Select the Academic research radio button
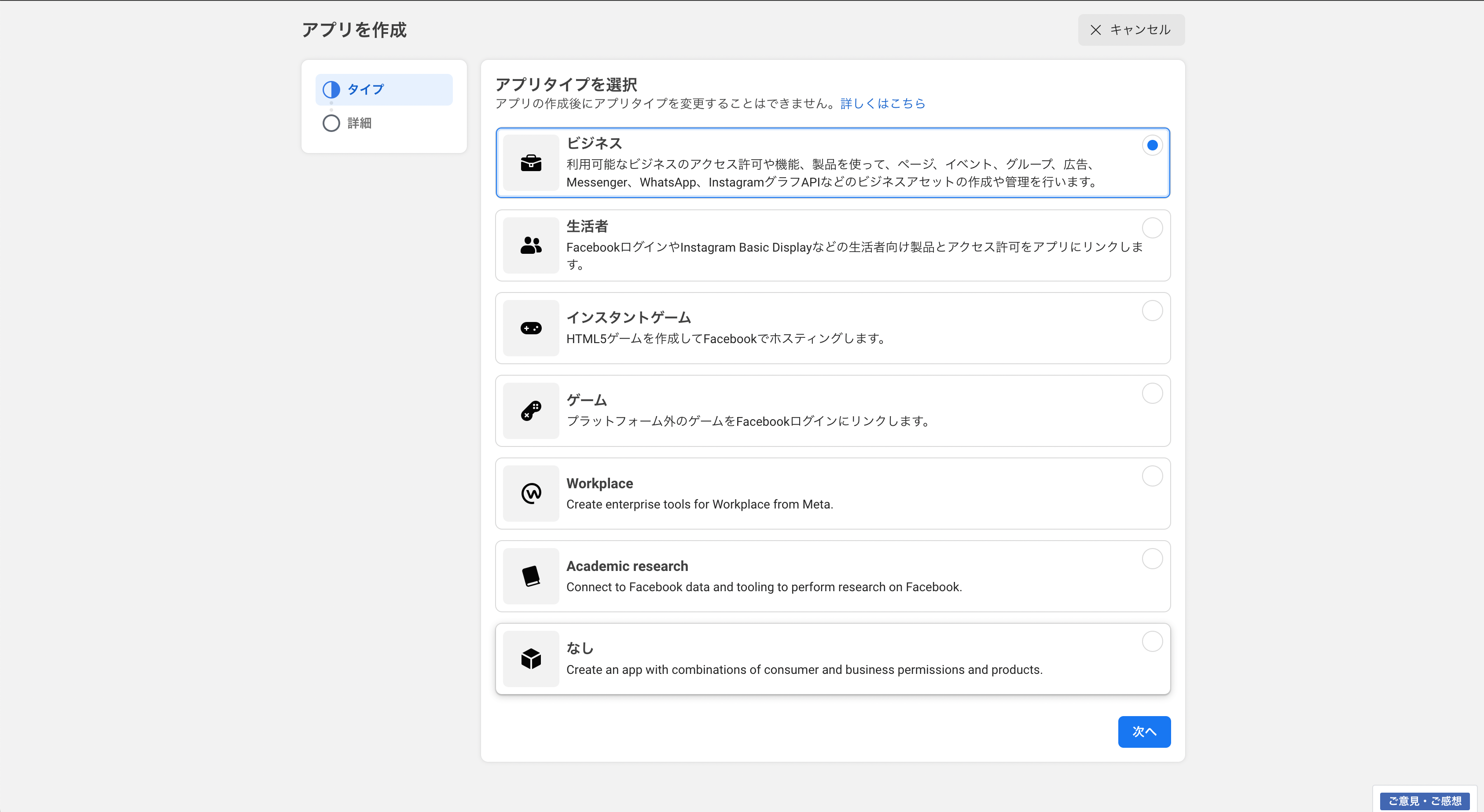Viewport: 1484px width, 812px height. [x=1152, y=558]
